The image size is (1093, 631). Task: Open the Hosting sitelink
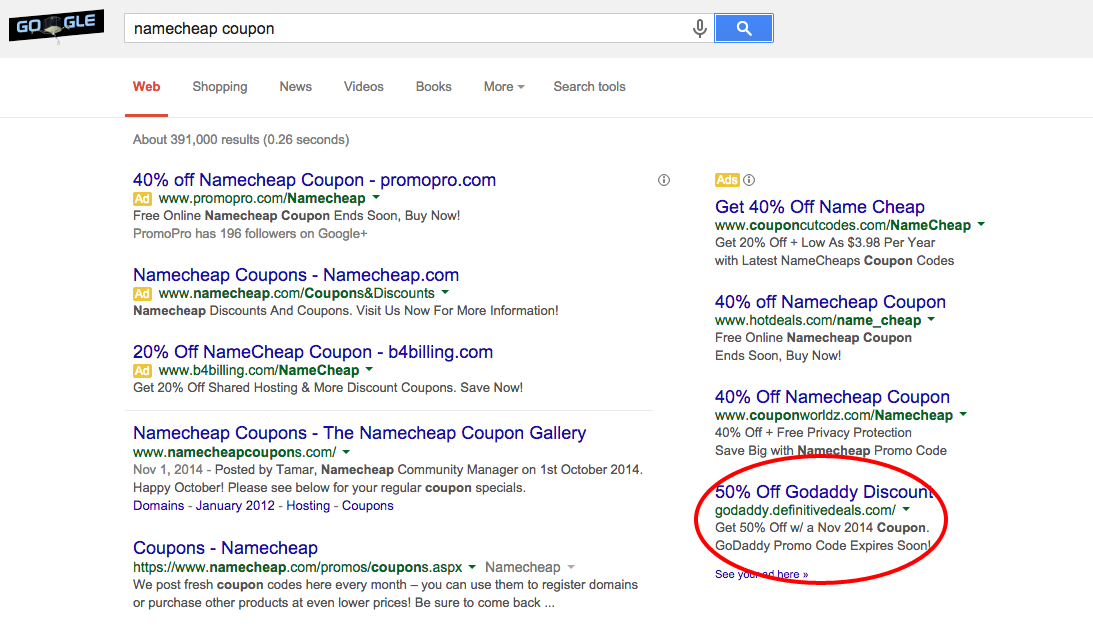tap(307, 505)
